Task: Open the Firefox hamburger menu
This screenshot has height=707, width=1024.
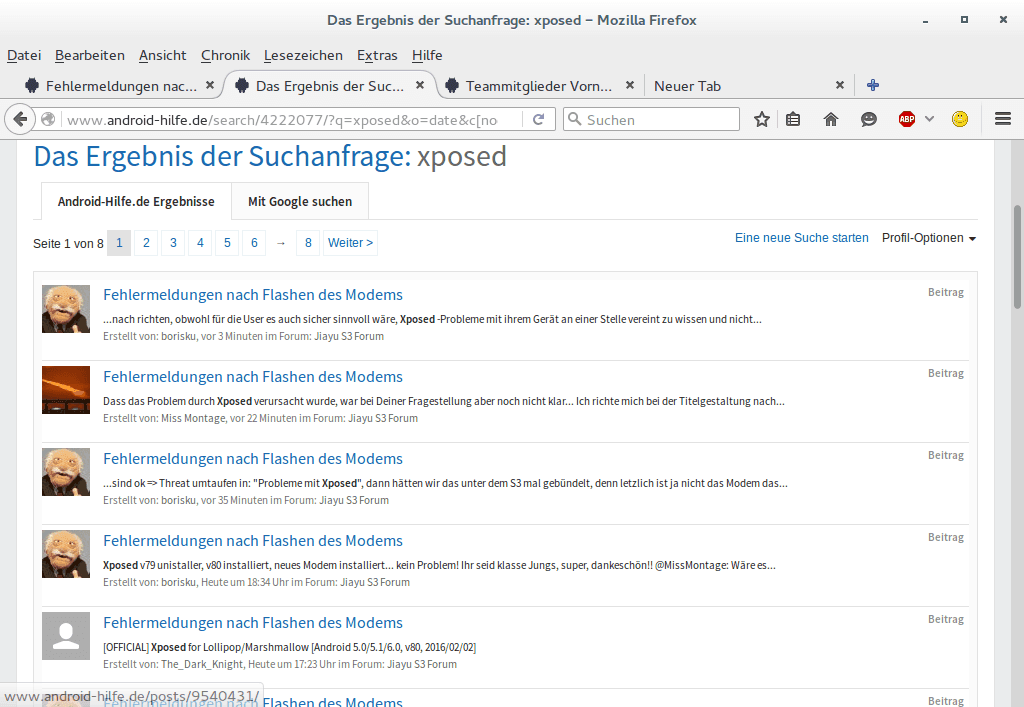Action: tap(1003, 119)
